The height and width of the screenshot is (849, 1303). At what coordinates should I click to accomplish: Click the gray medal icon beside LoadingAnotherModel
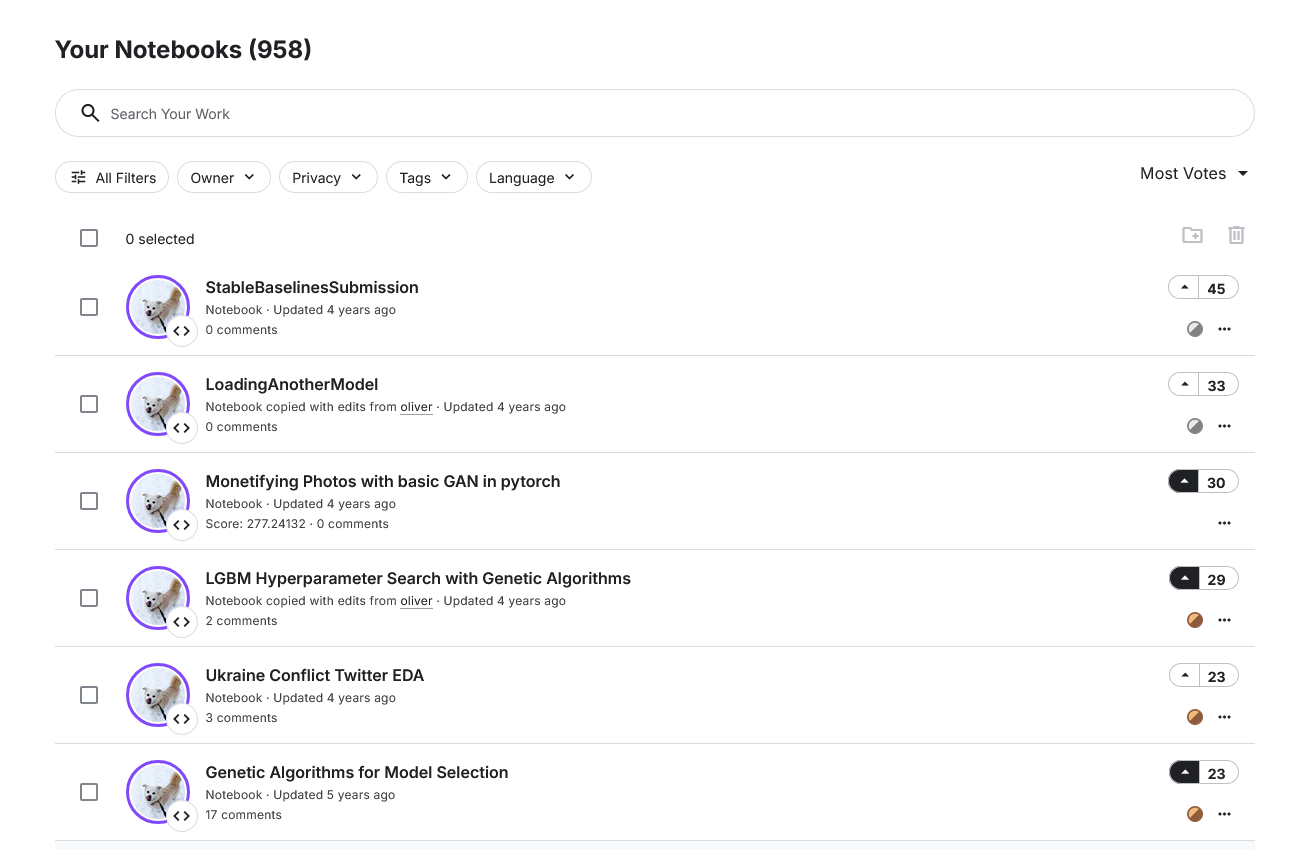[x=1194, y=426]
